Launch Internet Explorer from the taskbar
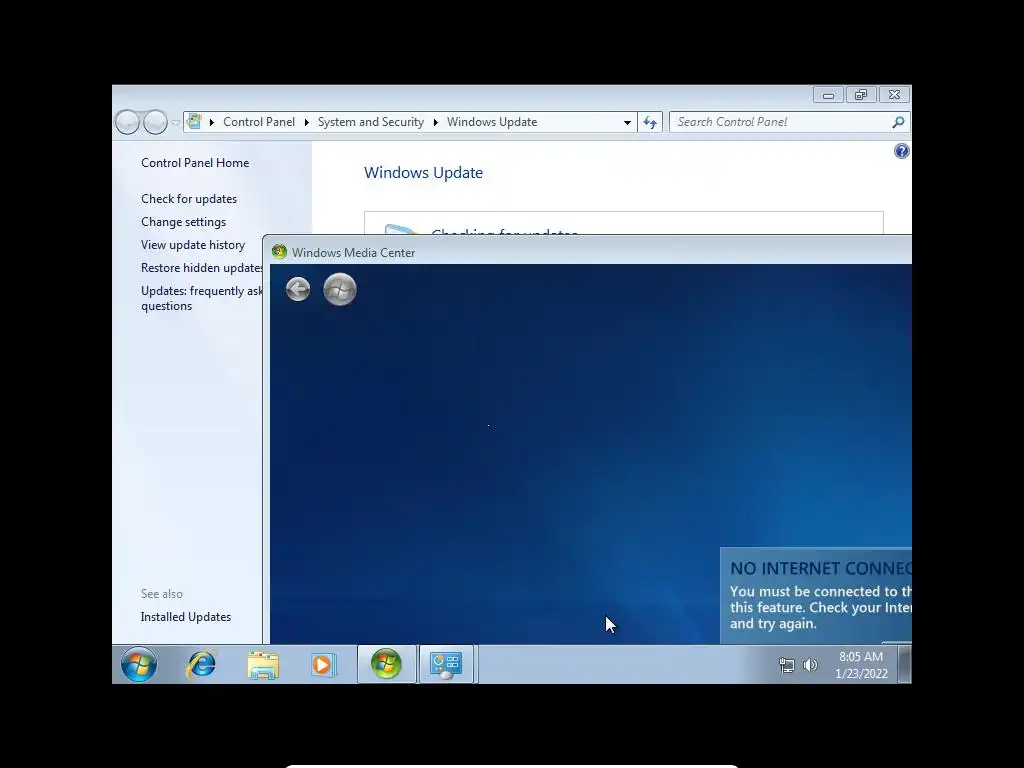Screen dimensions: 1024x768 [x=201, y=665]
